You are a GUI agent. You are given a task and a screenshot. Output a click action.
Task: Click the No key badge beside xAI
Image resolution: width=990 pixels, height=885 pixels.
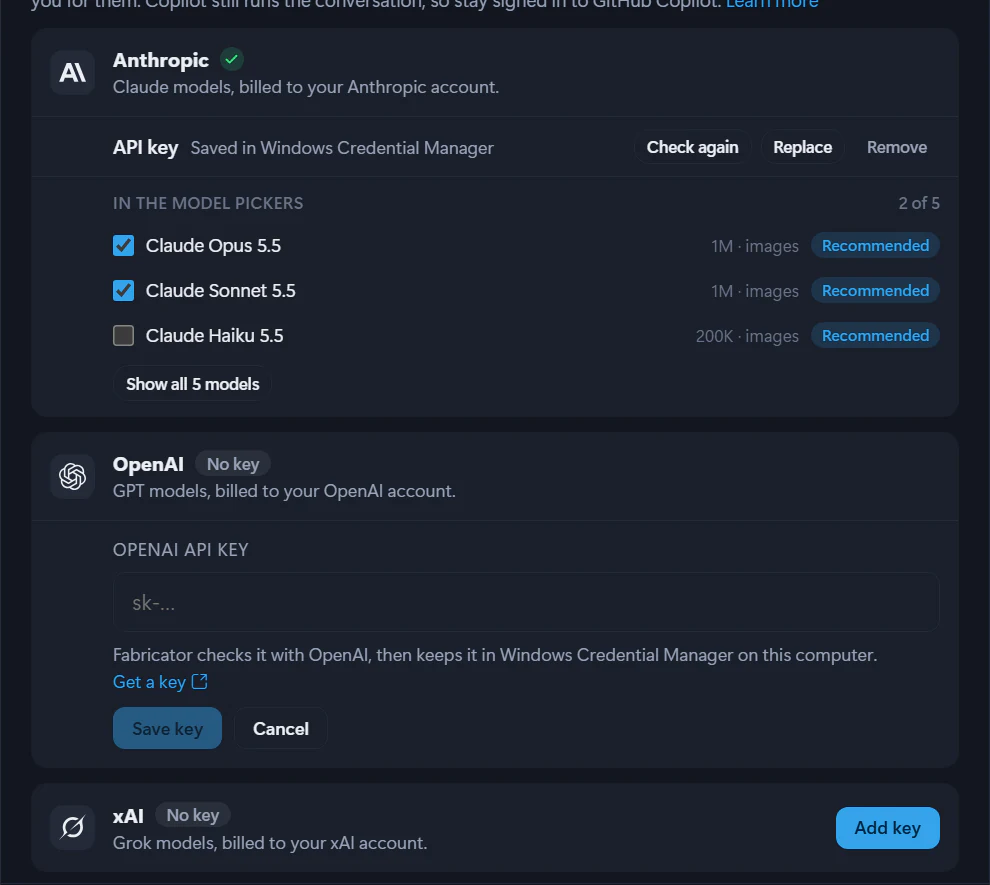pos(193,815)
